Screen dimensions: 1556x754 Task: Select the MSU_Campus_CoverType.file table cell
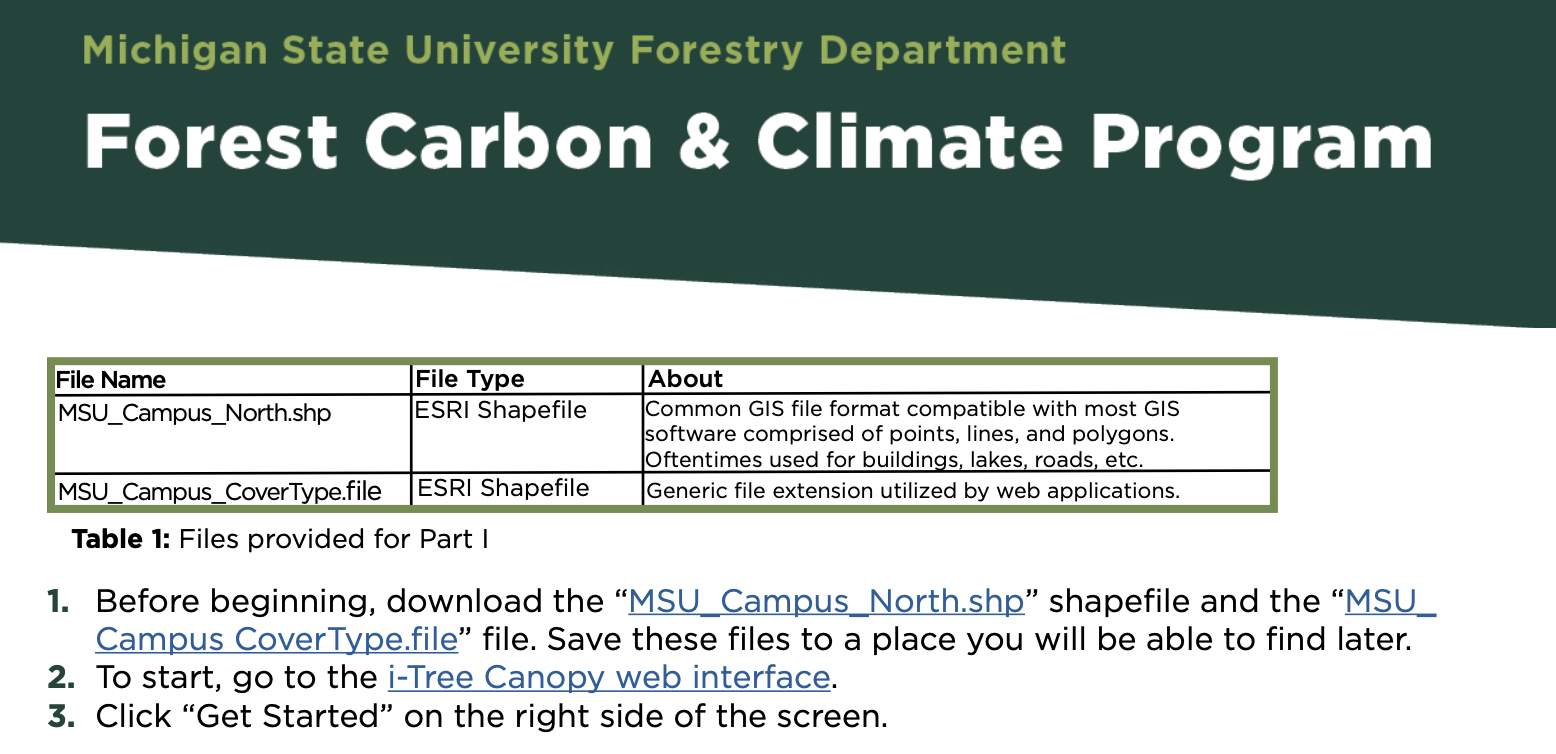pos(220,492)
